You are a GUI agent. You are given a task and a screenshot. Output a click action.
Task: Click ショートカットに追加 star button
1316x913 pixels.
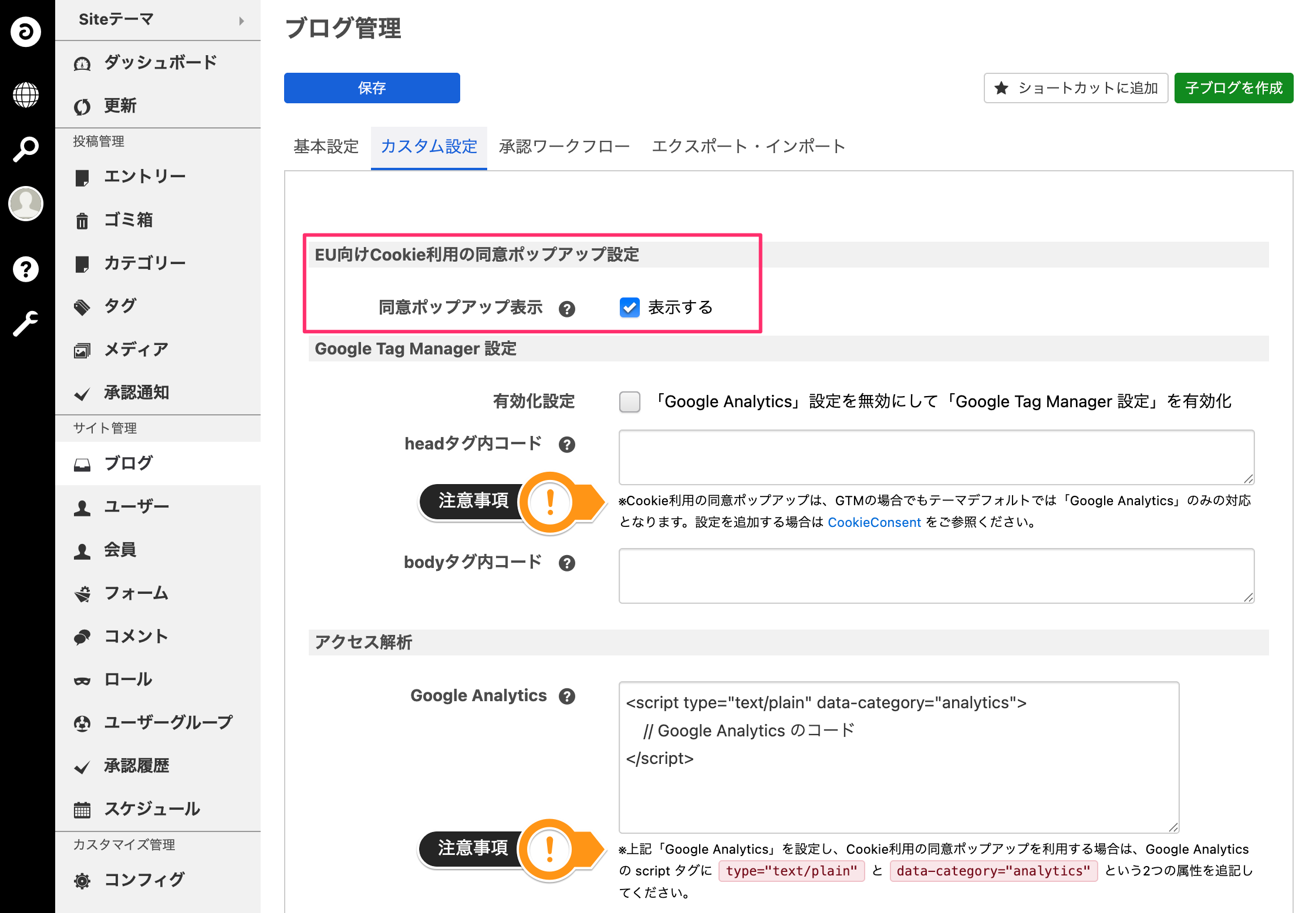(x=1075, y=88)
